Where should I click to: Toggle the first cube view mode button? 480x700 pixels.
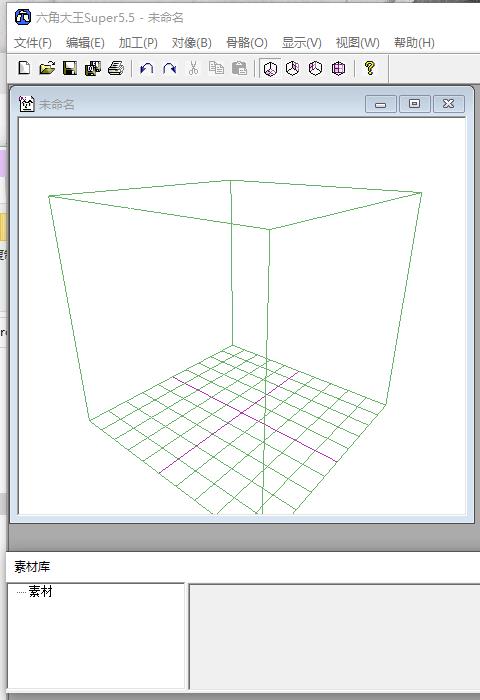270,68
